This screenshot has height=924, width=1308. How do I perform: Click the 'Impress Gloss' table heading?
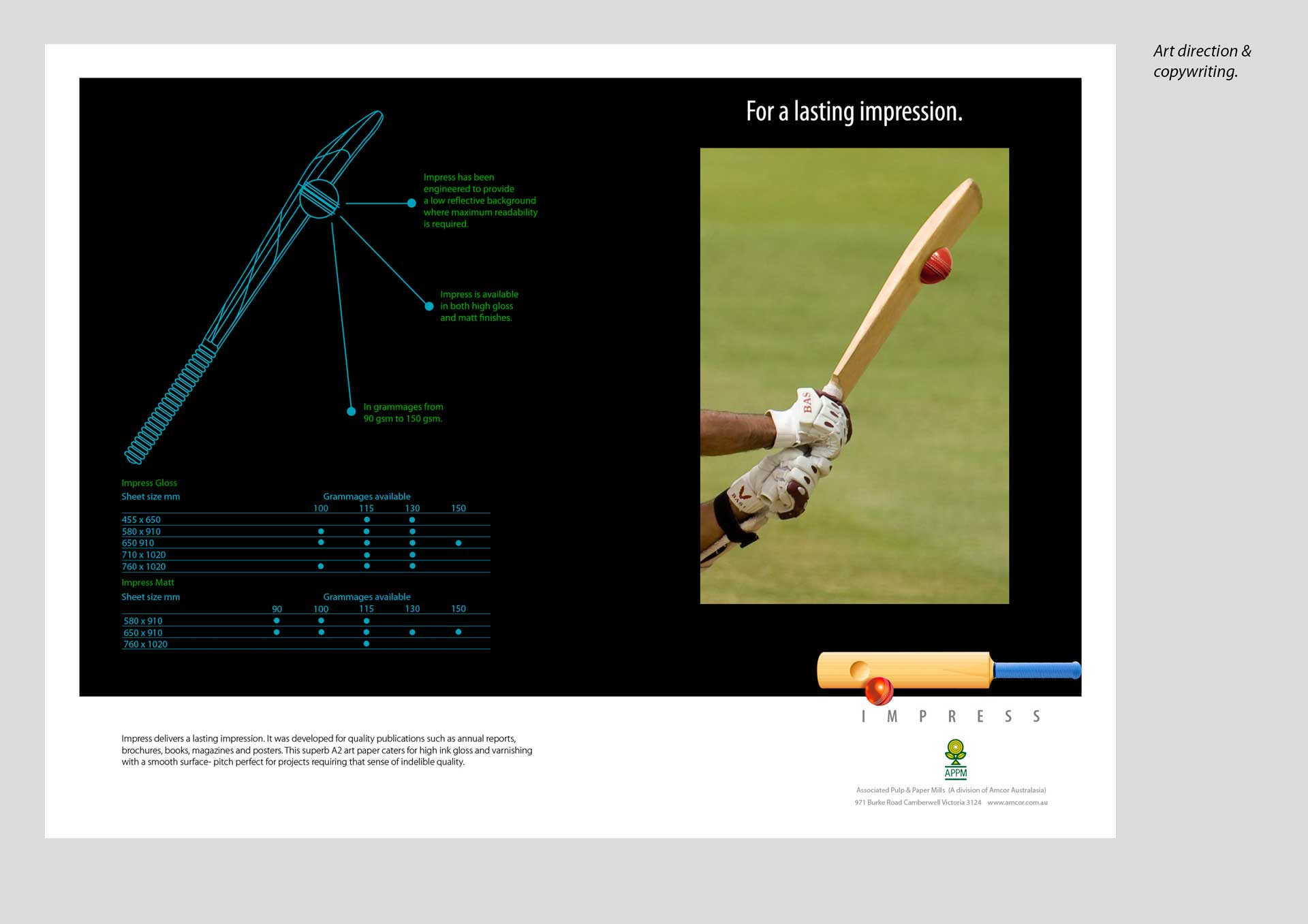click(149, 483)
